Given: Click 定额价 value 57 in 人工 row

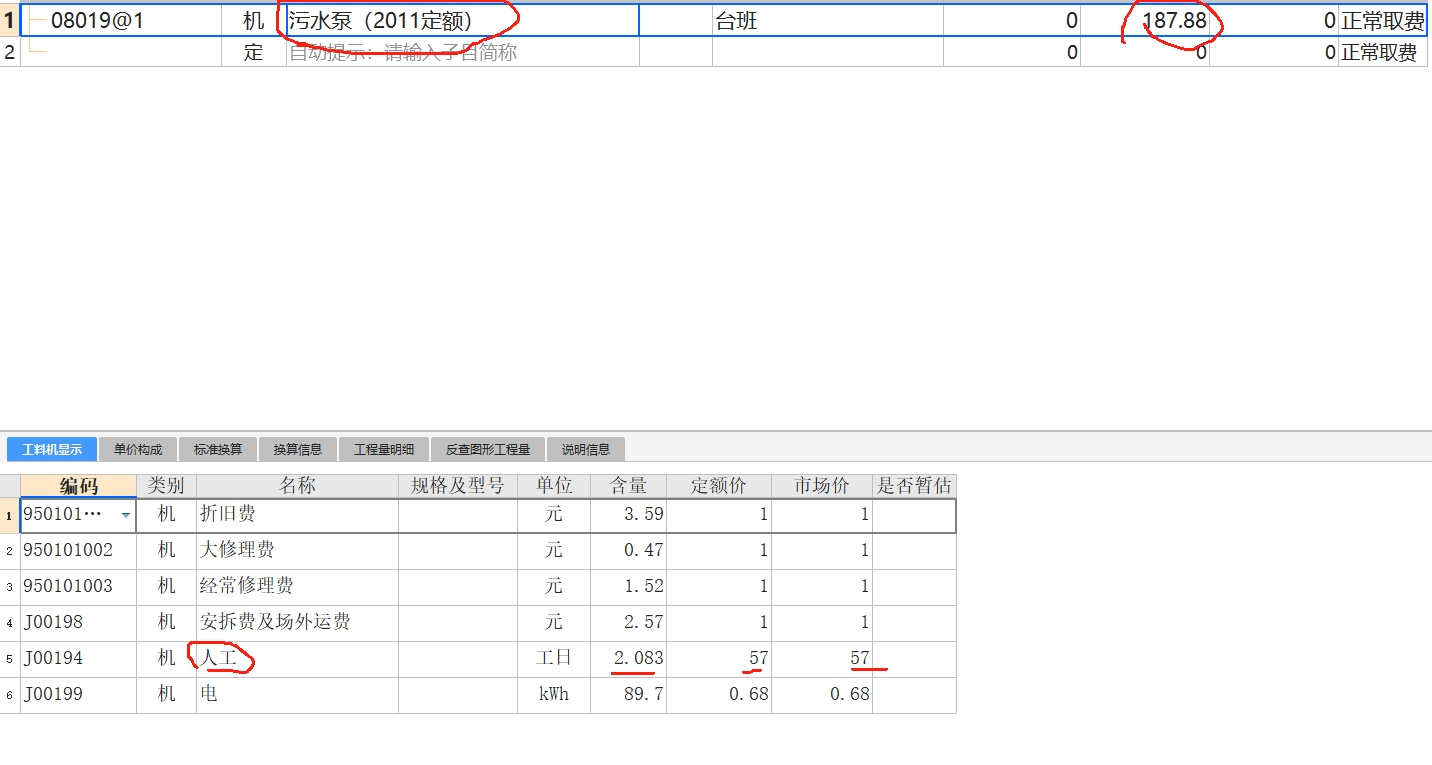Looking at the screenshot, I should point(719,659).
